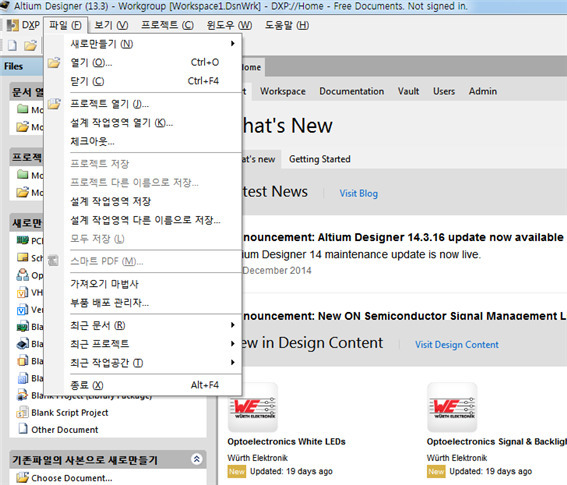This screenshot has height=485, width=567.
Task: Expand the 최근 작업공간 (T) submenu
Action: 144,362
